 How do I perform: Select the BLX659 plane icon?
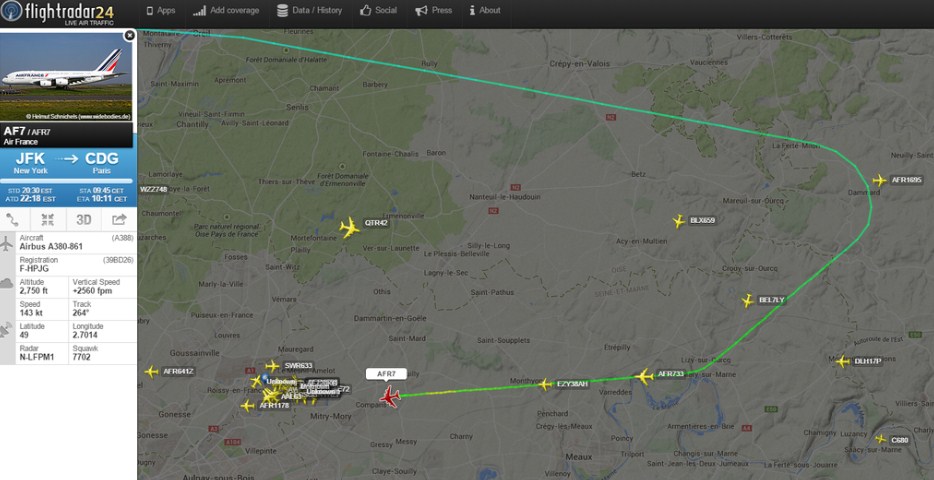[x=678, y=222]
